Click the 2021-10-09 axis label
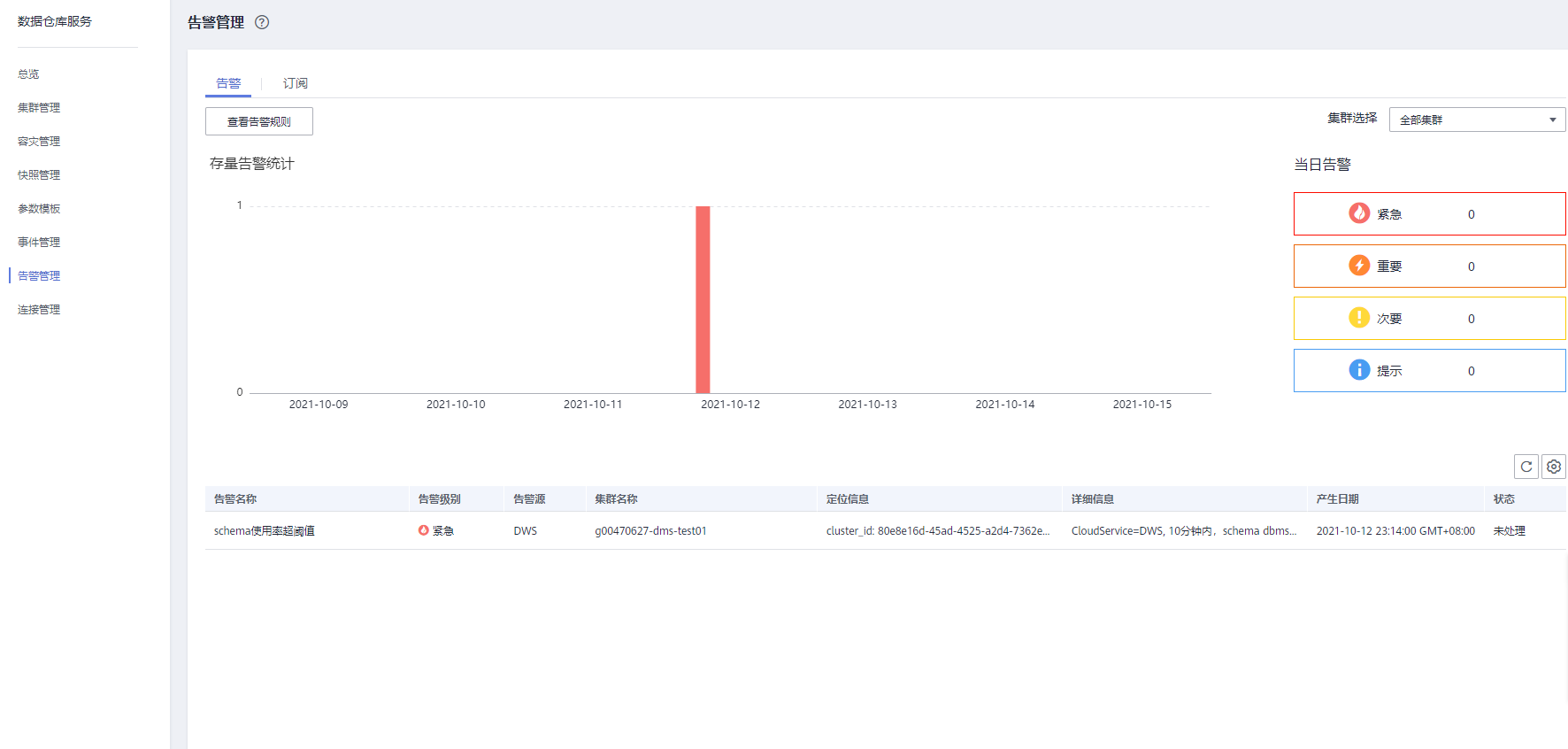Viewport: 1568px width, 749px height. pyautogui.click(x=319, y=405)
